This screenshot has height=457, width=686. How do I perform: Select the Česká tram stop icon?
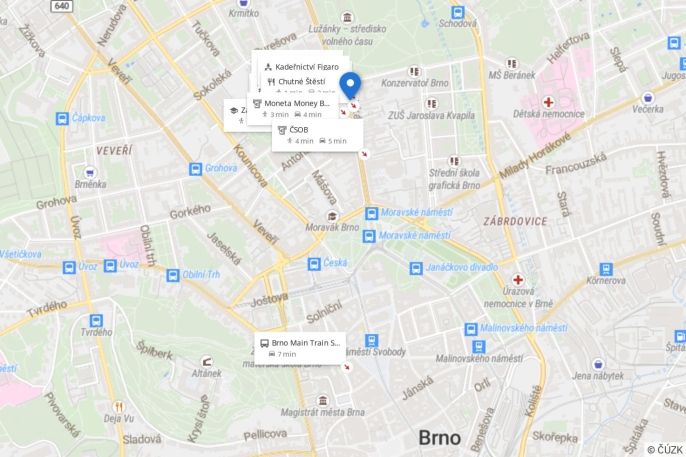pyautogui.click(x=314, y=264)
